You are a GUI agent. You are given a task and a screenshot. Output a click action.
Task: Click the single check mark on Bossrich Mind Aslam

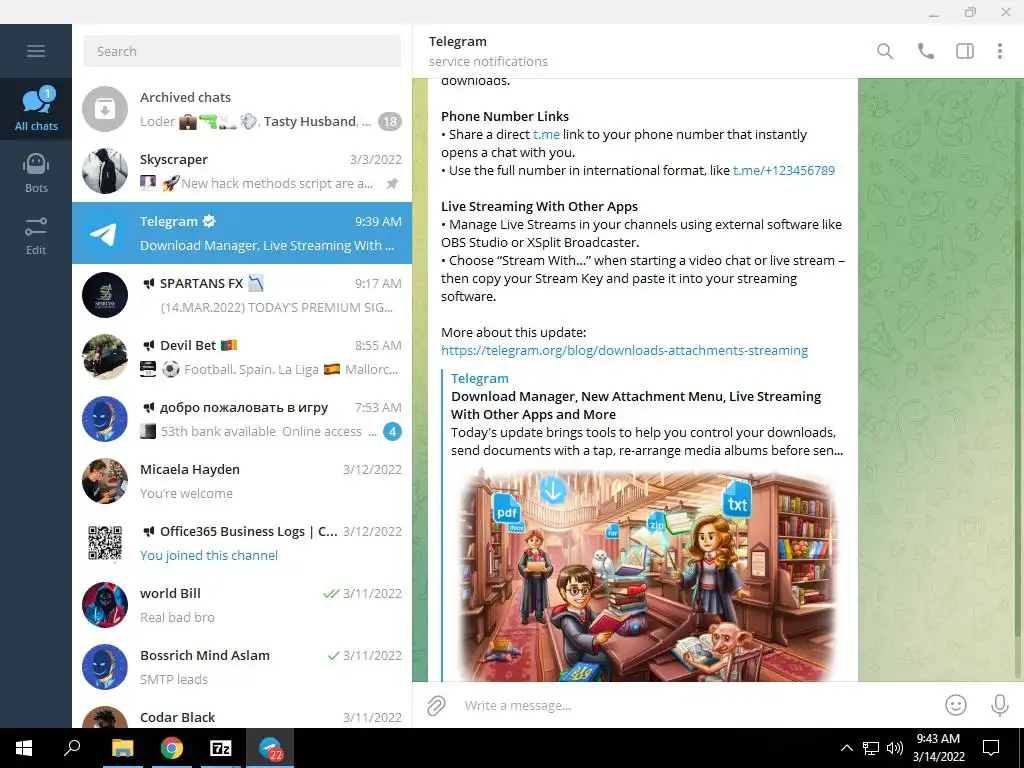(333, 656)
